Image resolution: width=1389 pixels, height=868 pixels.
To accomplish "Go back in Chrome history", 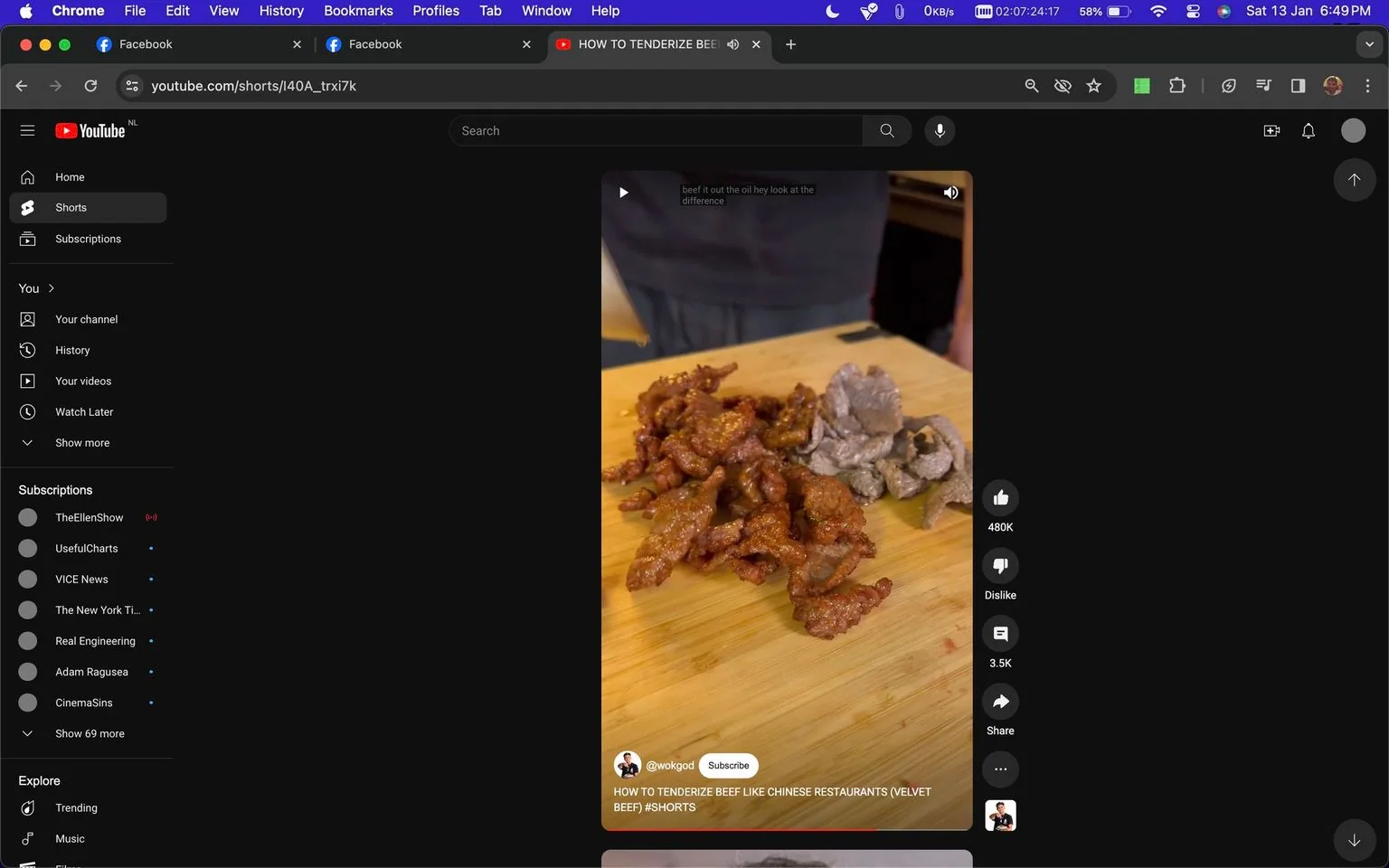I will (x=22, y=86).
